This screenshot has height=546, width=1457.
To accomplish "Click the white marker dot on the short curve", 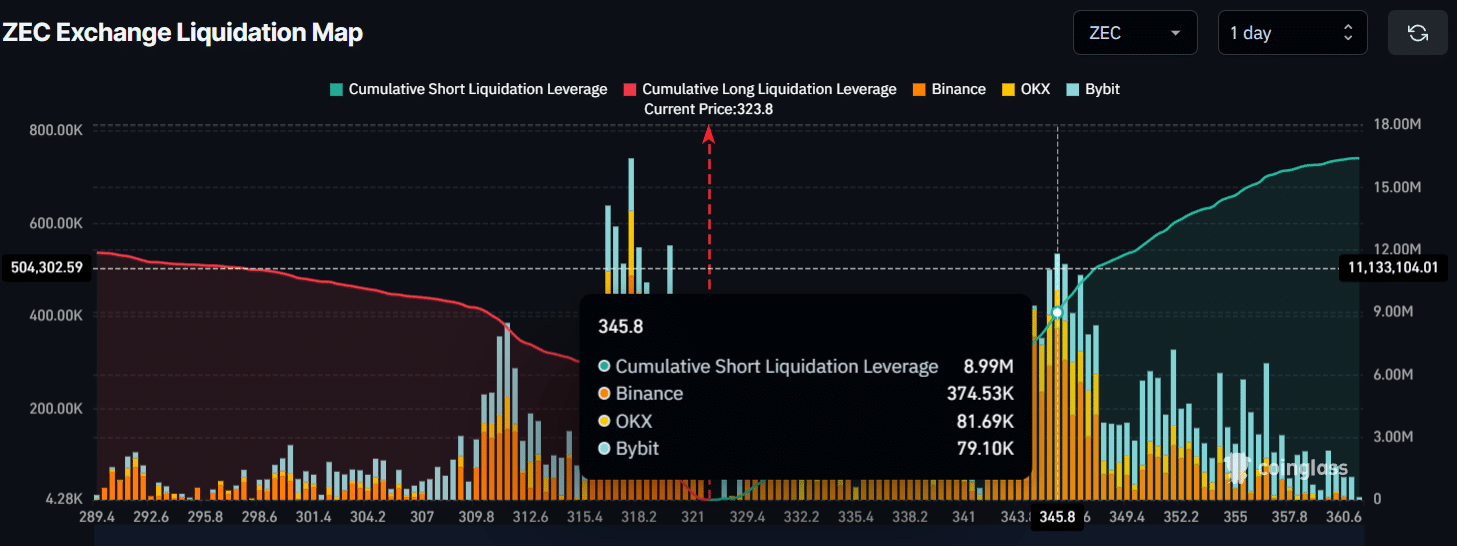I will (x=1057, y=313).
